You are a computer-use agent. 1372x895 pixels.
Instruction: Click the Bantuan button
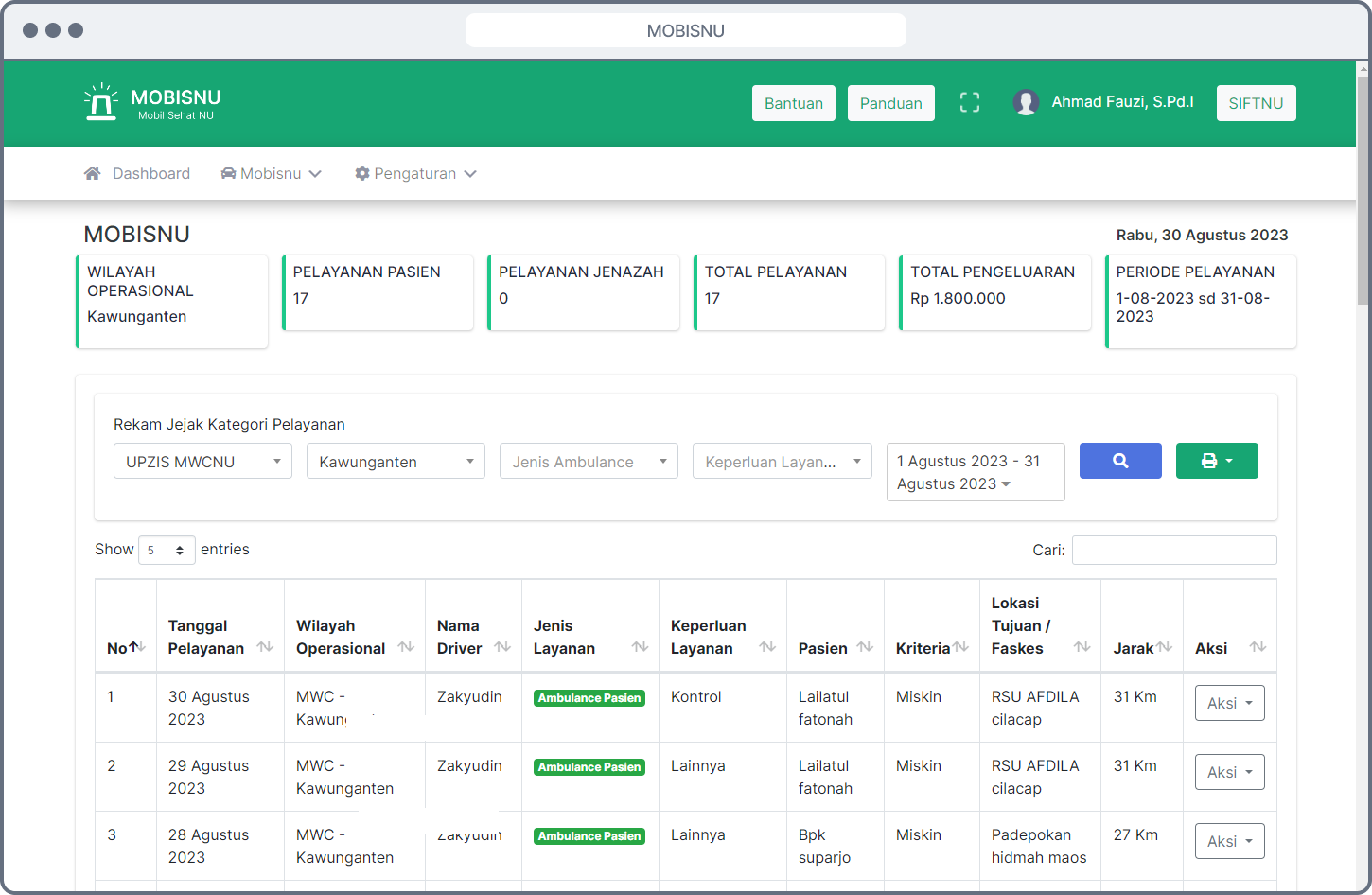[x=793, y=103]
